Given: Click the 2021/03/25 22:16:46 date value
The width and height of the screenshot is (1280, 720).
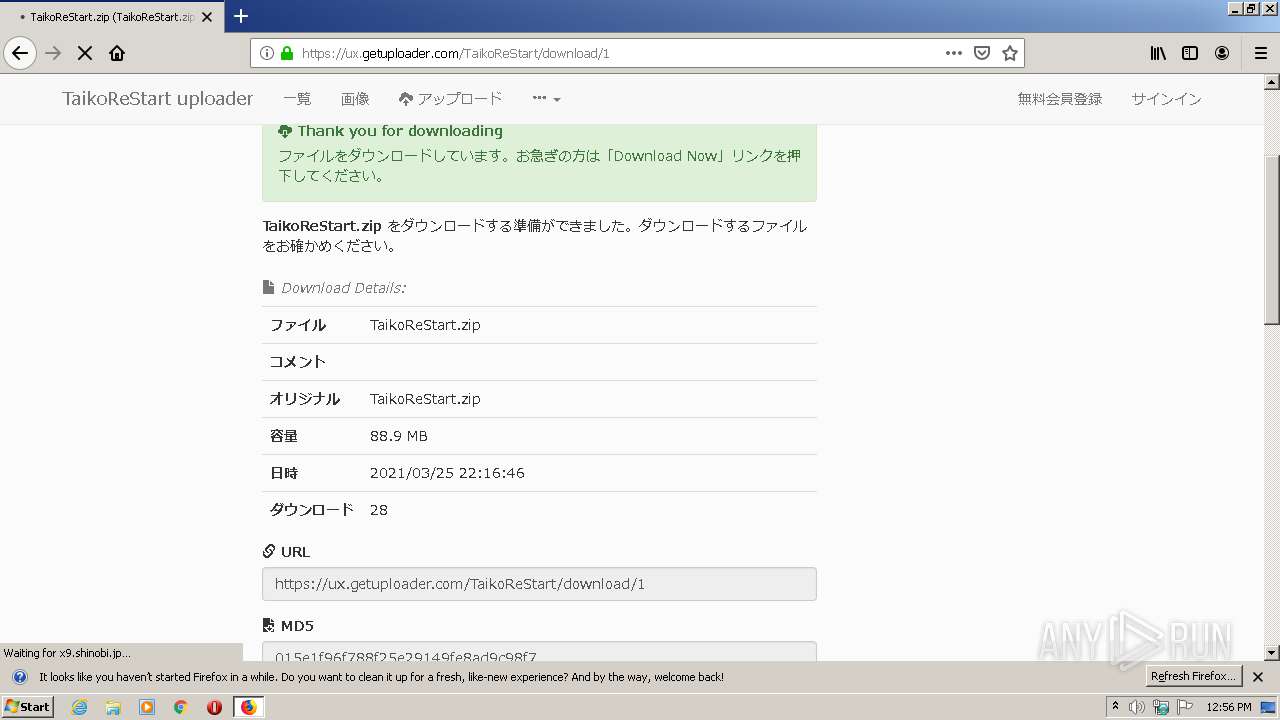Looking at the screenshot, I should click(x=447, y=473).
